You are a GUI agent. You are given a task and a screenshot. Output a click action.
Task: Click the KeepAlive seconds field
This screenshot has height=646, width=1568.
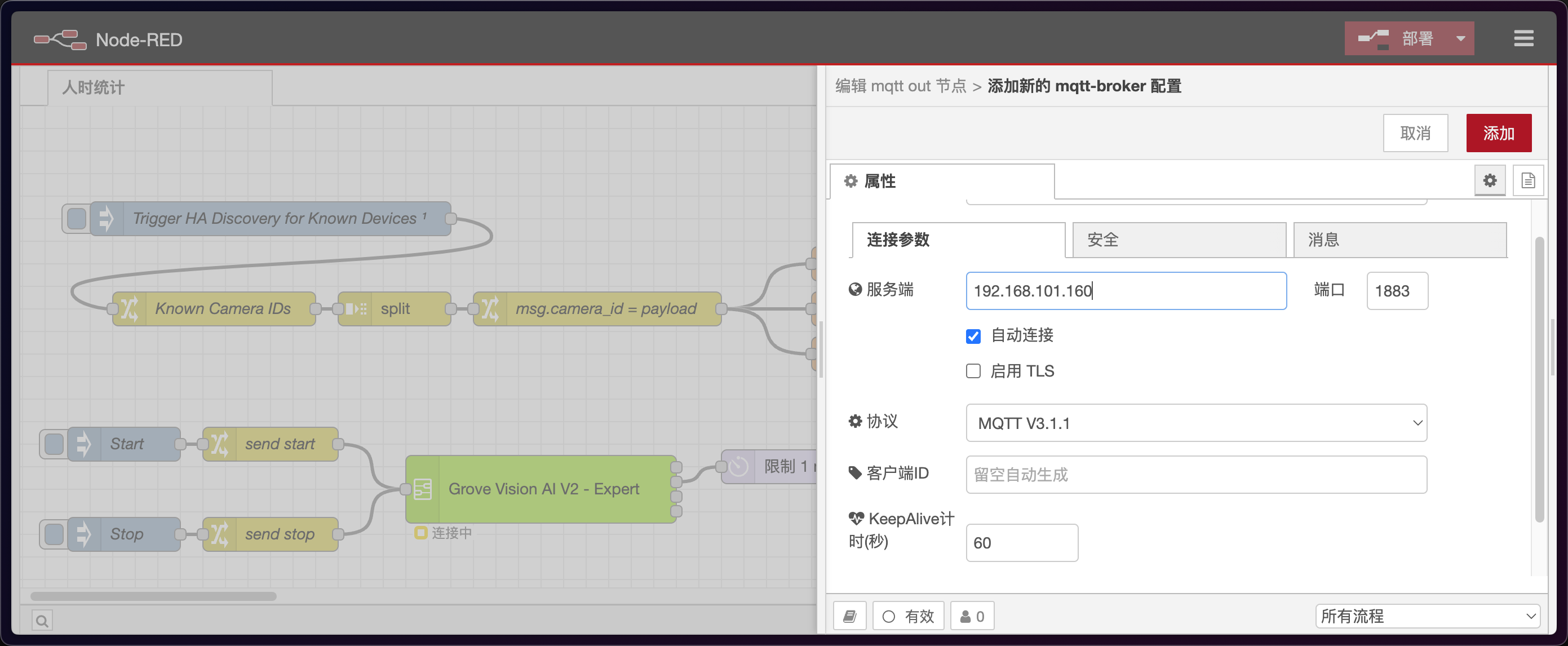[1021, 542]
